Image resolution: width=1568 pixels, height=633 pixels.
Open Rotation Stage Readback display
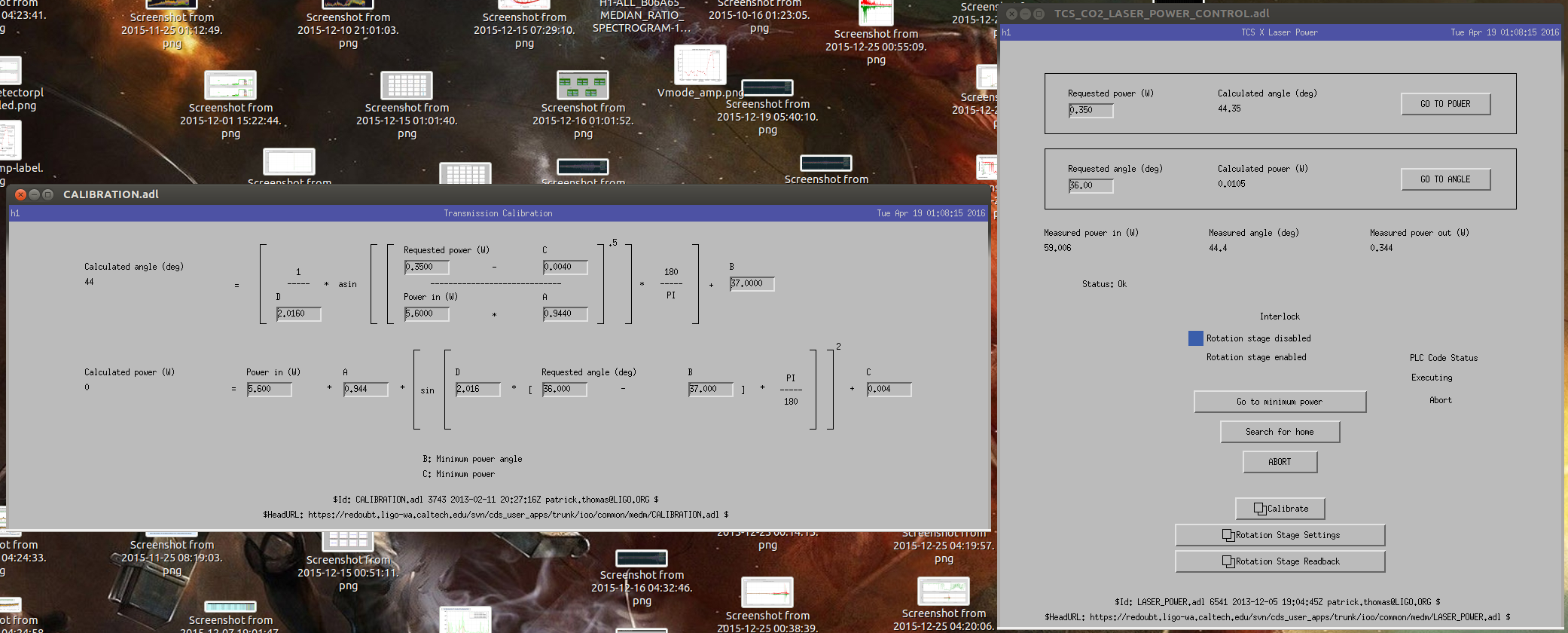1280,561
